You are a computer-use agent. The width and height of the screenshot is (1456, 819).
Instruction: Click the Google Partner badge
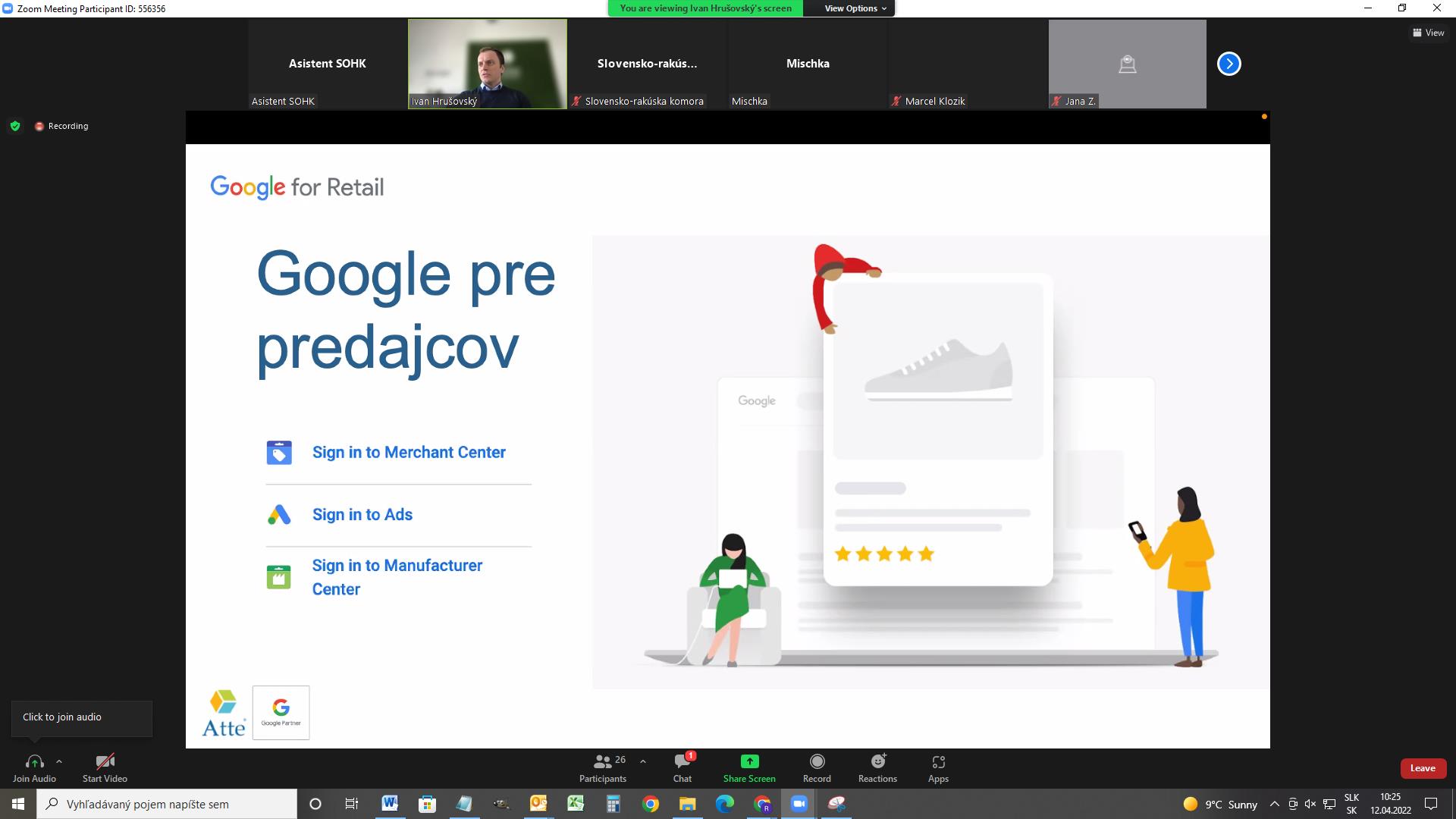tap(281, 712)
